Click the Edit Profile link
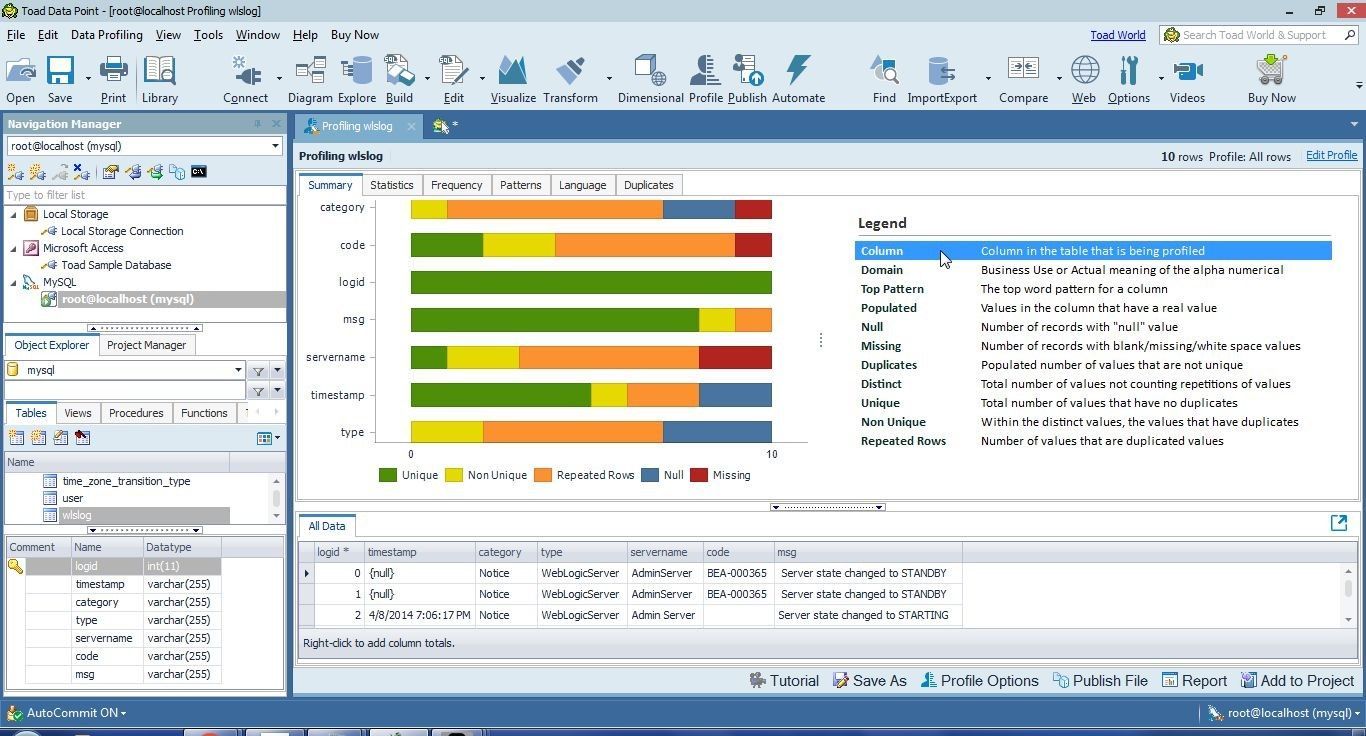This screenshot has width=1366, height=736. coord(1331,155)
